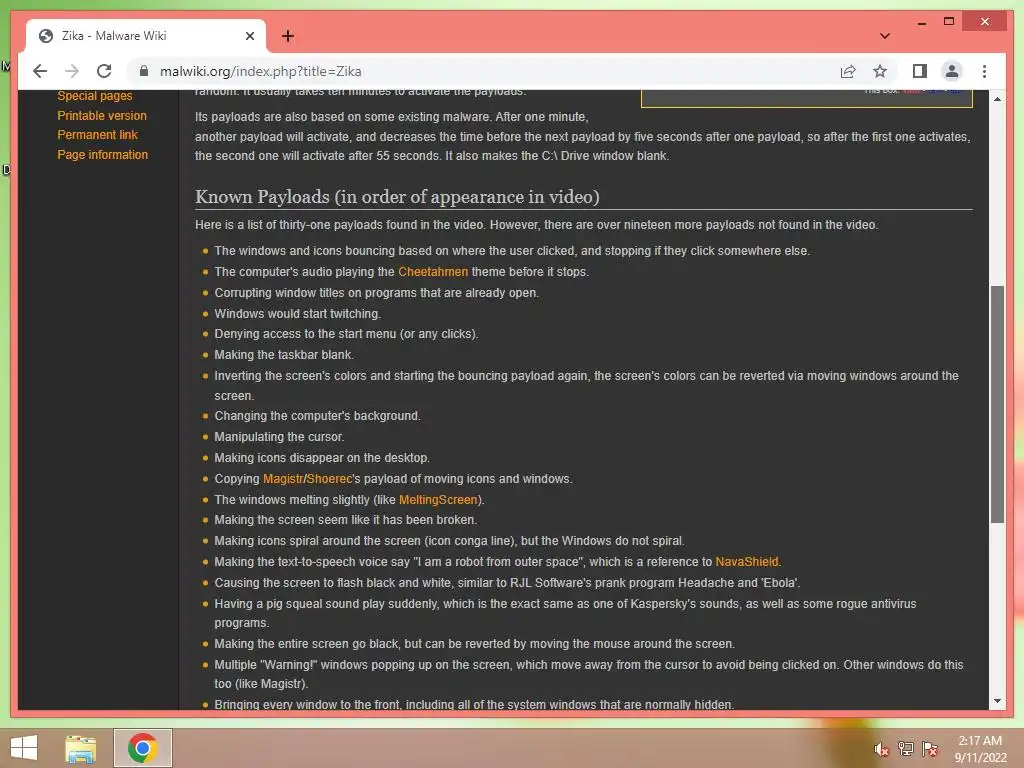Open the Windows Start button

[x=24, y=748]
